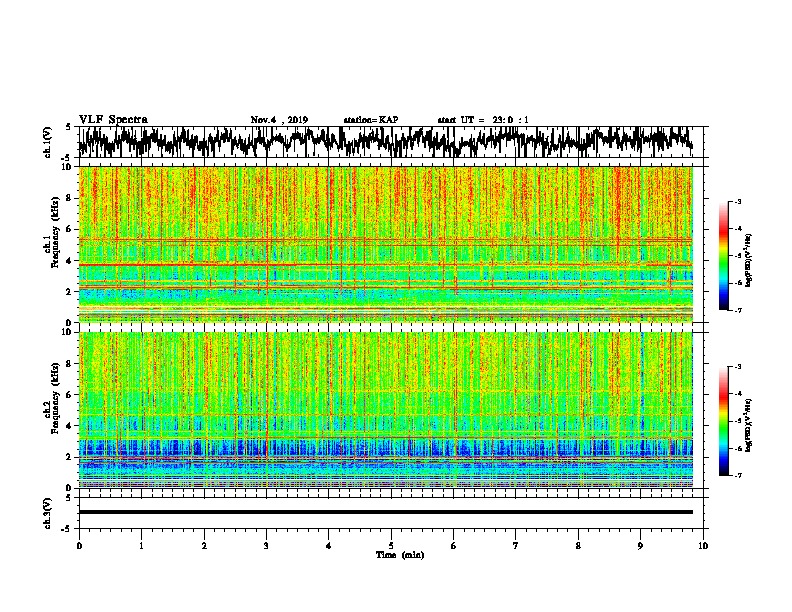Click the "9" tick on the time axis

(640, 546)
